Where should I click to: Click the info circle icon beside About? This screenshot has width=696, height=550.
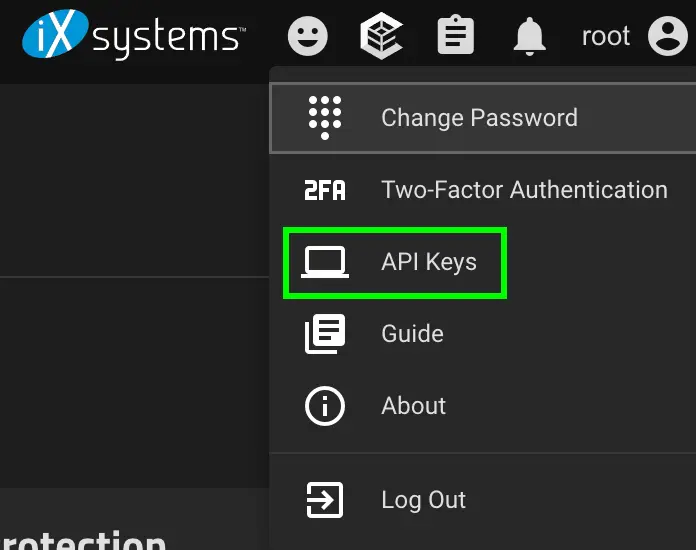click(x=325, y=406)
